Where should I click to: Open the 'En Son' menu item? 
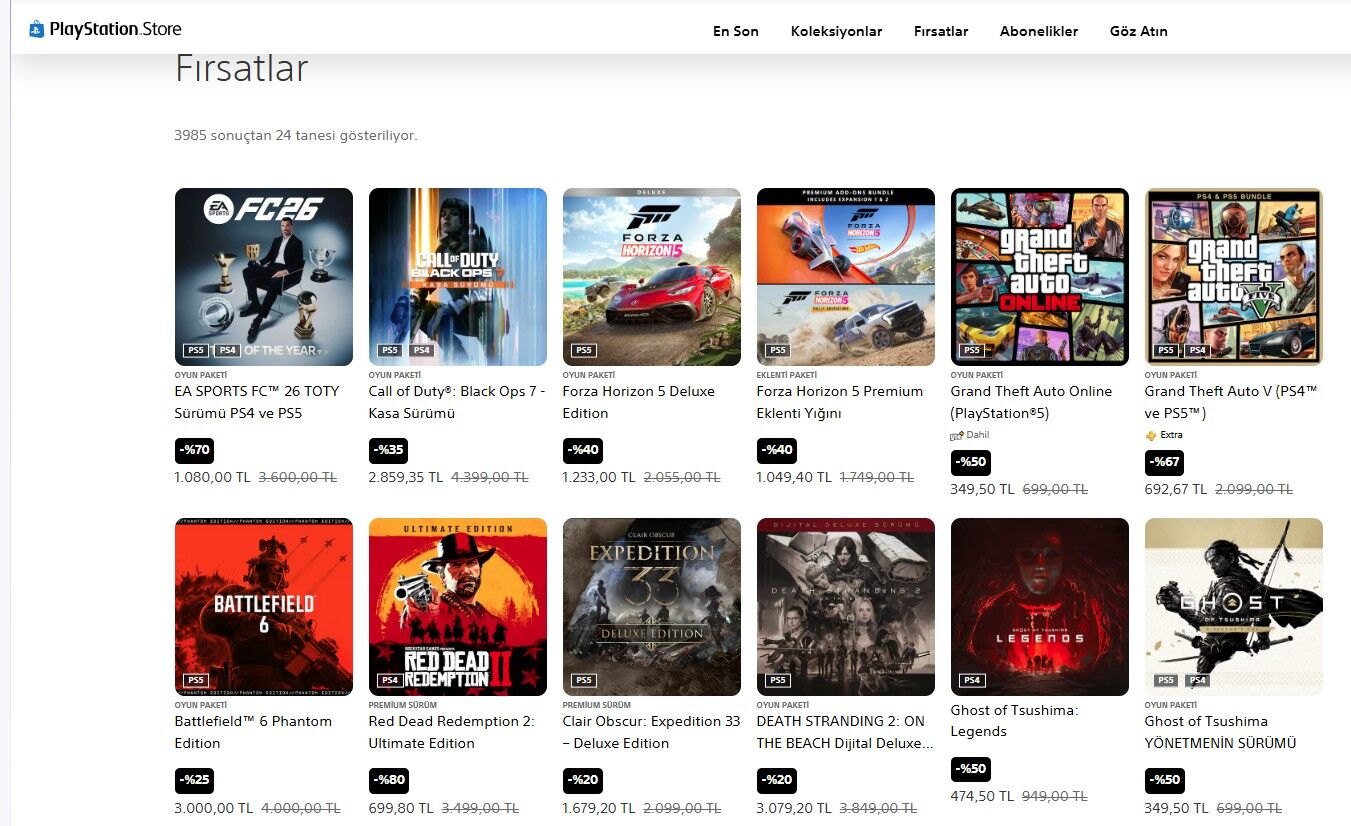735,31
